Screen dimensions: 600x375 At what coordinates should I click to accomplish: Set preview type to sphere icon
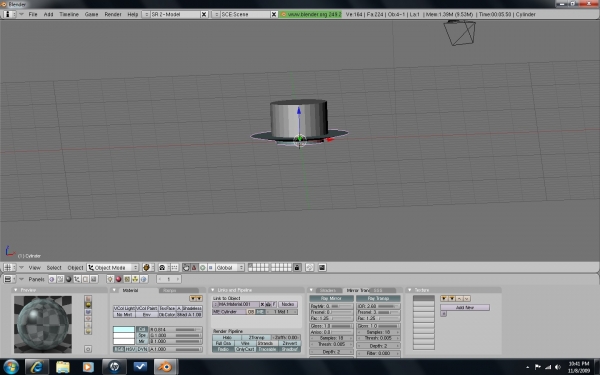pos(88,305)
